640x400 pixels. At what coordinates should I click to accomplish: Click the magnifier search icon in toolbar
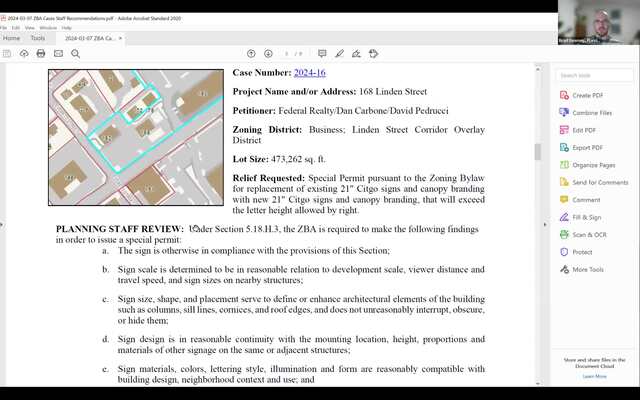click(x=77, y=53)
